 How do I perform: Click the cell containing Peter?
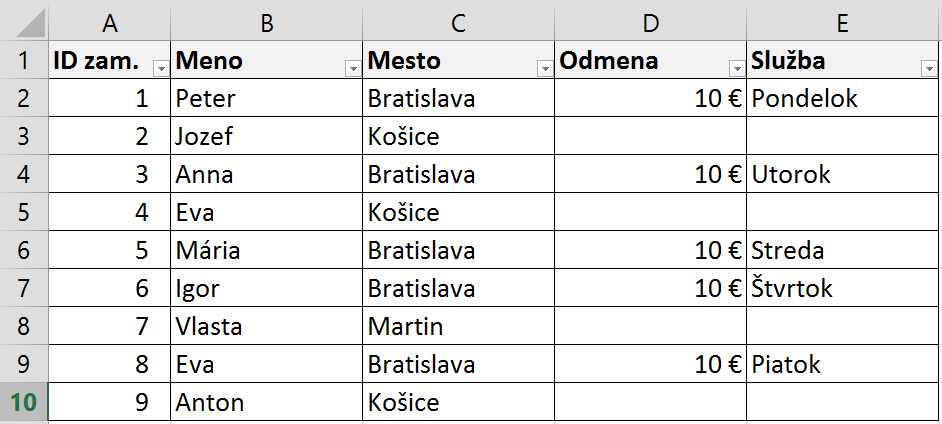coord(267,98)
